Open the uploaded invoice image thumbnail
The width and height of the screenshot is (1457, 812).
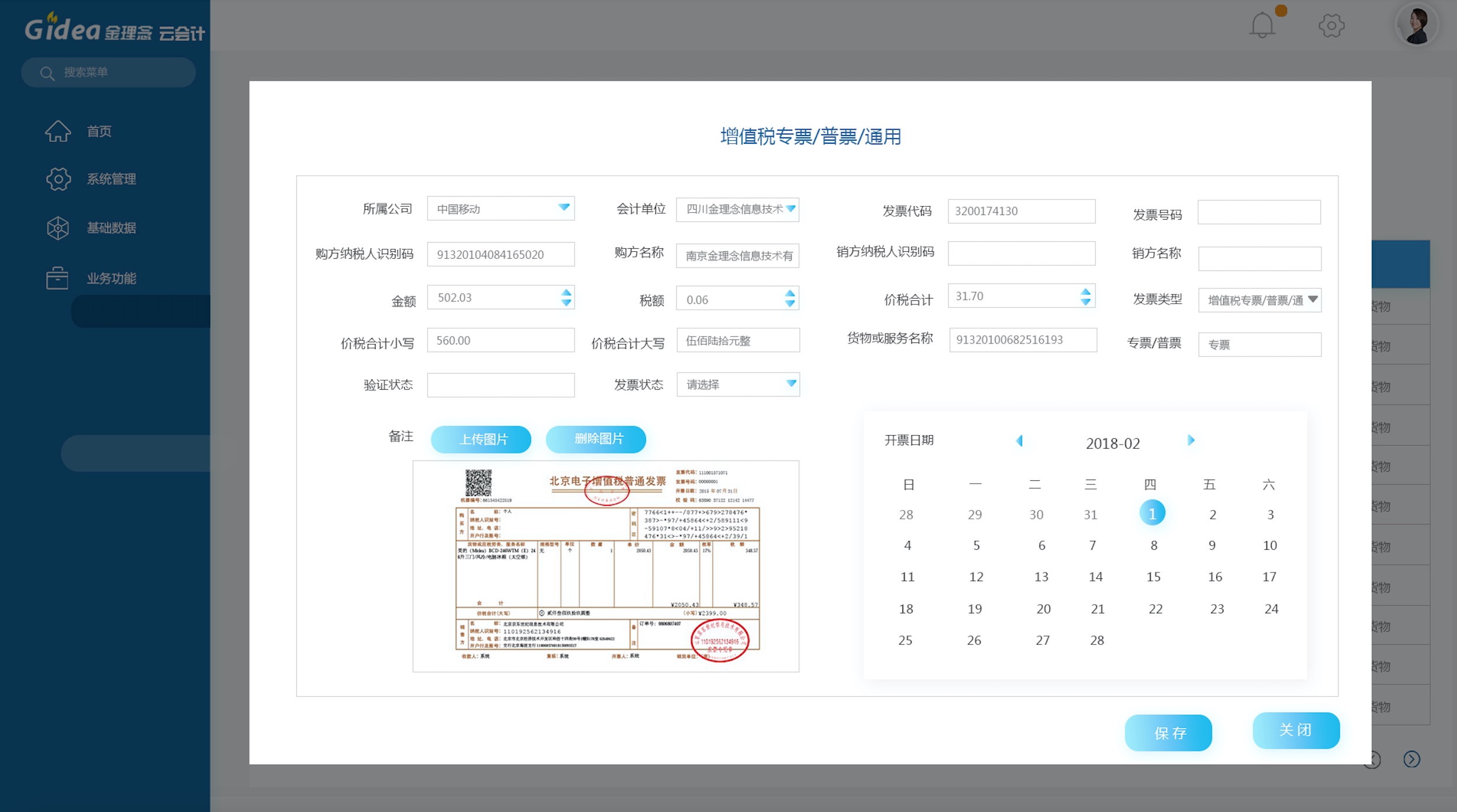(606, 566)
